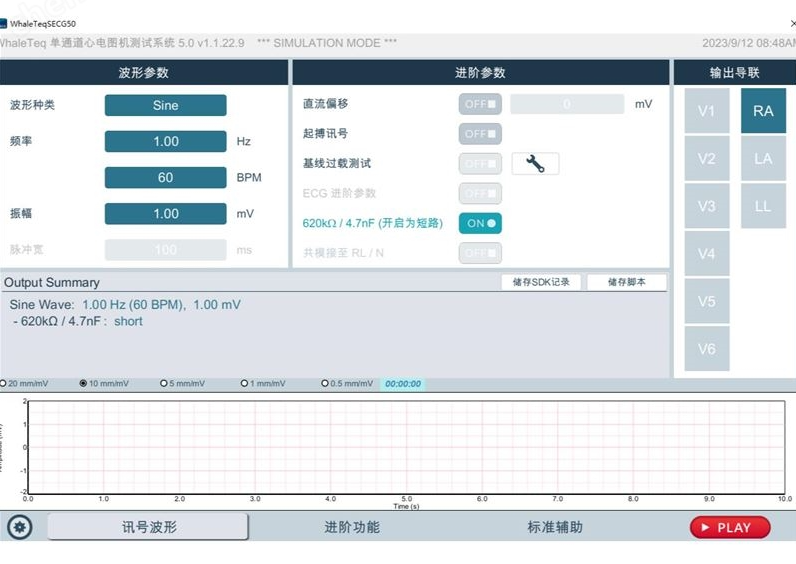796x564 pixels.
Task: Open settings with the gear icon
Action: 20,527
